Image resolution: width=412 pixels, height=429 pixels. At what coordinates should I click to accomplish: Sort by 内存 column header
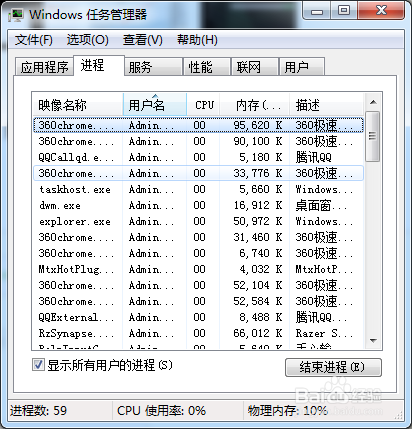[x=255, y=105]
